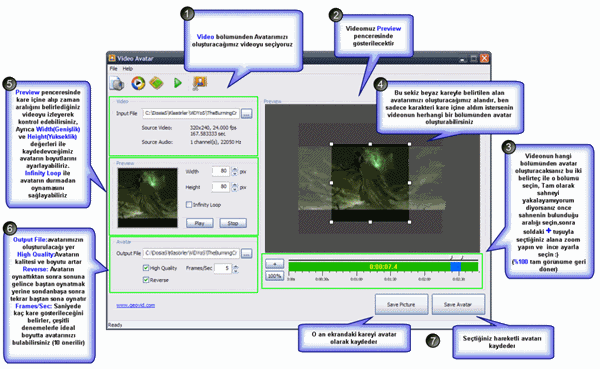The image size is (600, 369).
Task: Click the Height value field
Action: [221, 187]
